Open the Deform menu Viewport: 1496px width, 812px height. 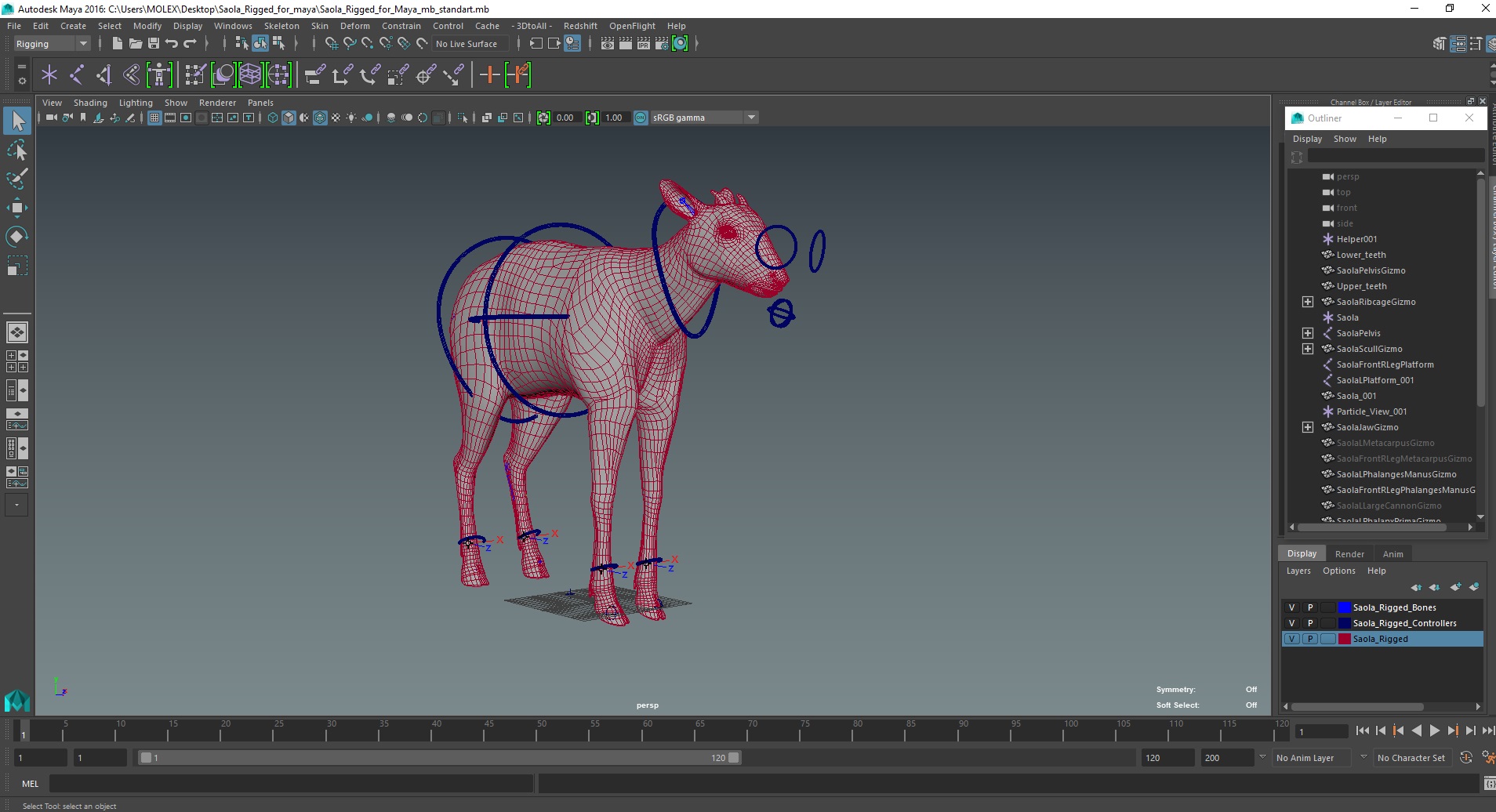(354, 26)
